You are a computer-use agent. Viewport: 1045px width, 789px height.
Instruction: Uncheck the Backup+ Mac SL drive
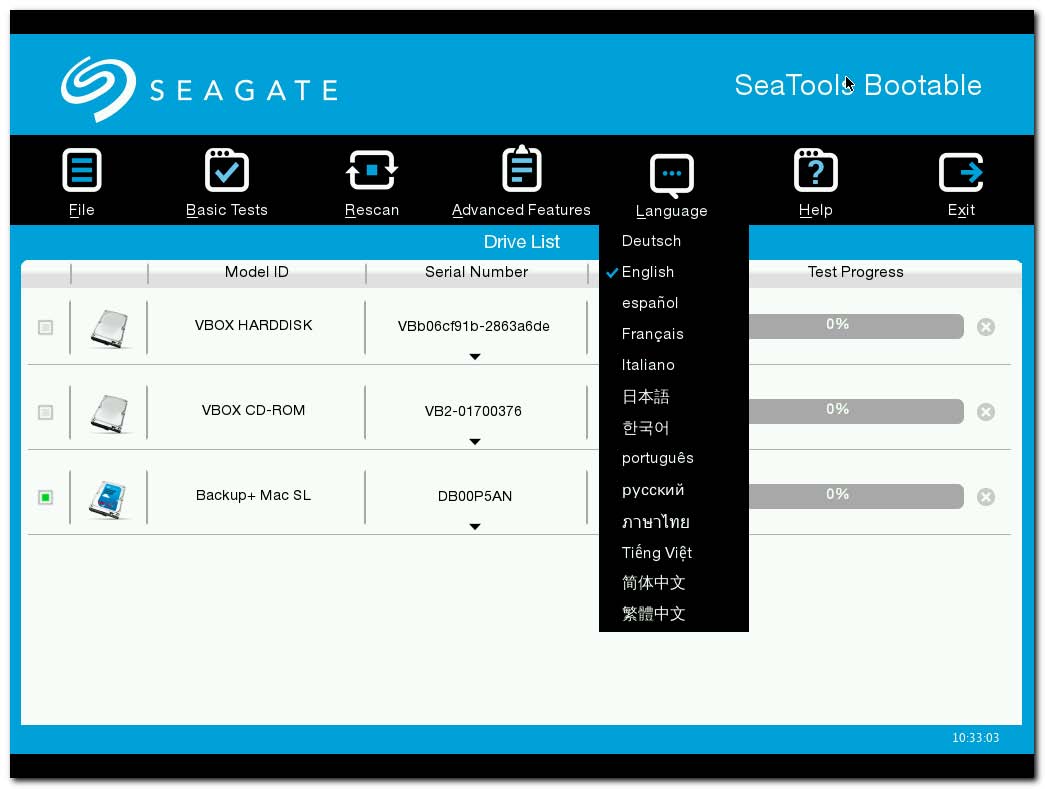click(x=44, y=496)
